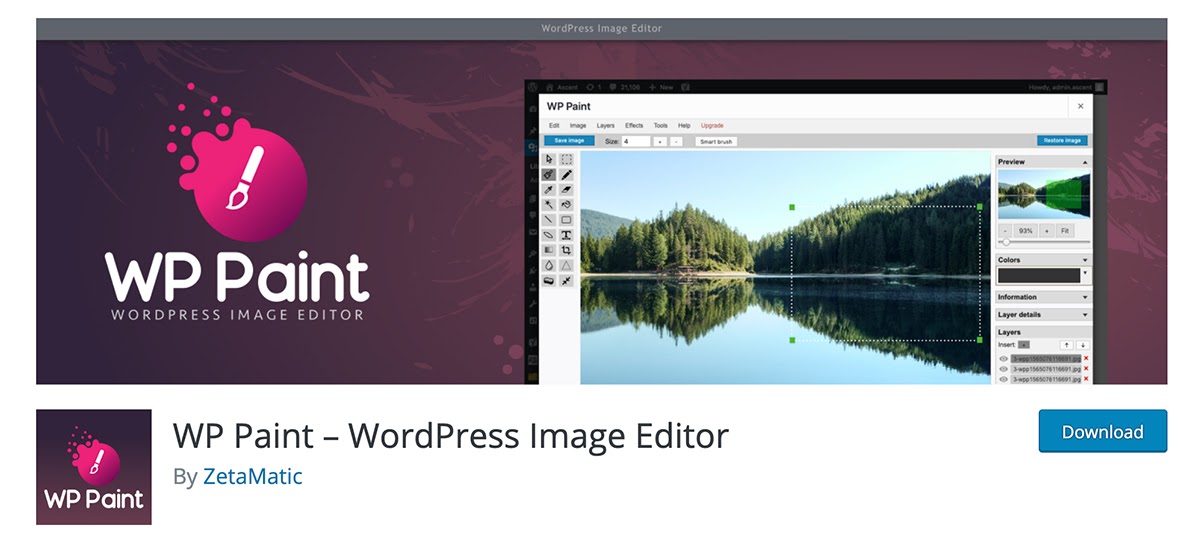The image size is (1200, 543).
Task: Click the WordPress logo in the admin bar
Action: point(533,87)
